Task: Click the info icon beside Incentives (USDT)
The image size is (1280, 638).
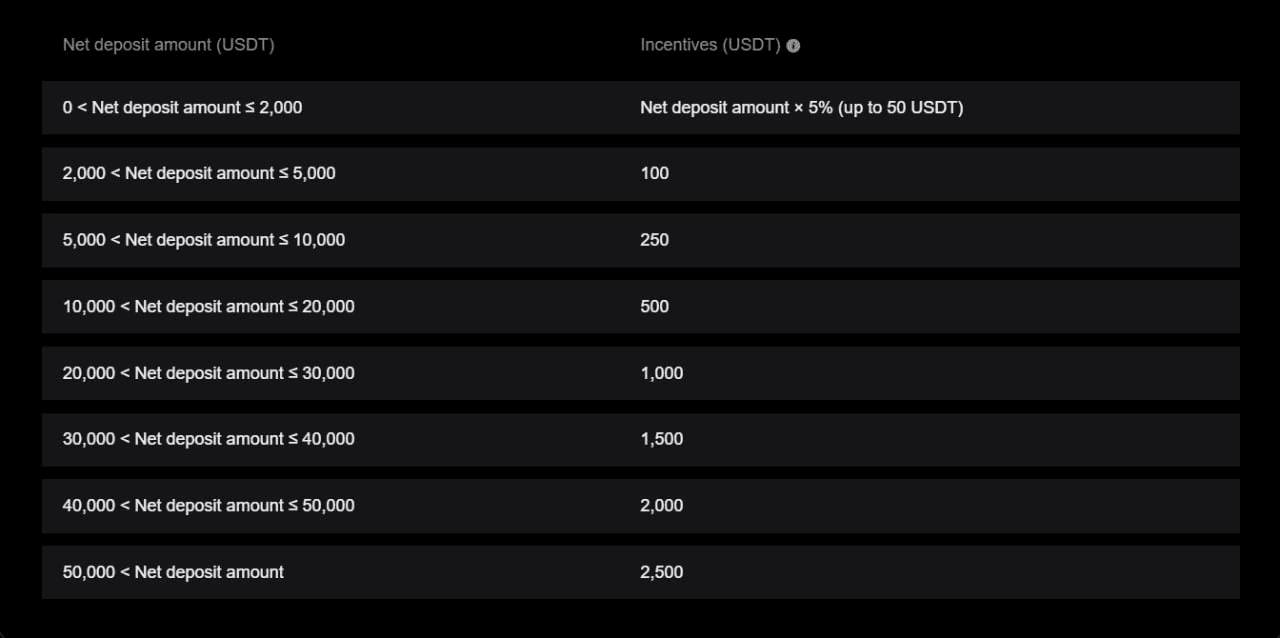Action: [x=793, y=45]
